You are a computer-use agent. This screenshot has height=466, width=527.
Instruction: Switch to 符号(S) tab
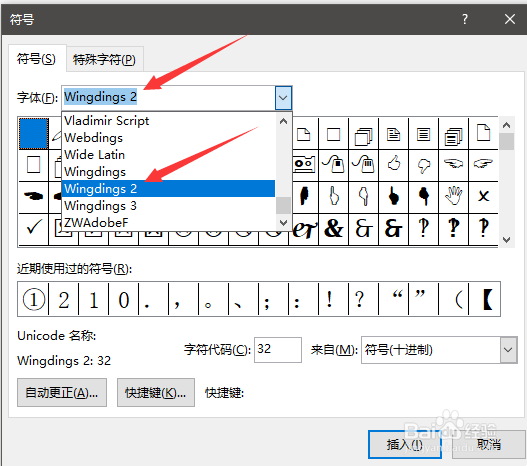click(x=36, y=59)
